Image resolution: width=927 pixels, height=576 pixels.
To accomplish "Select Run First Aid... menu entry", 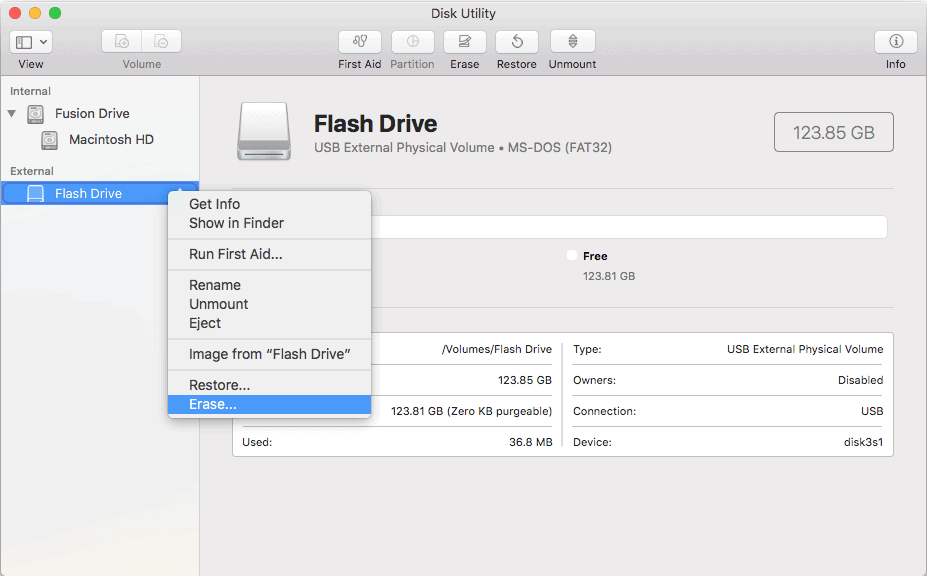I will (x=270, y=254).
